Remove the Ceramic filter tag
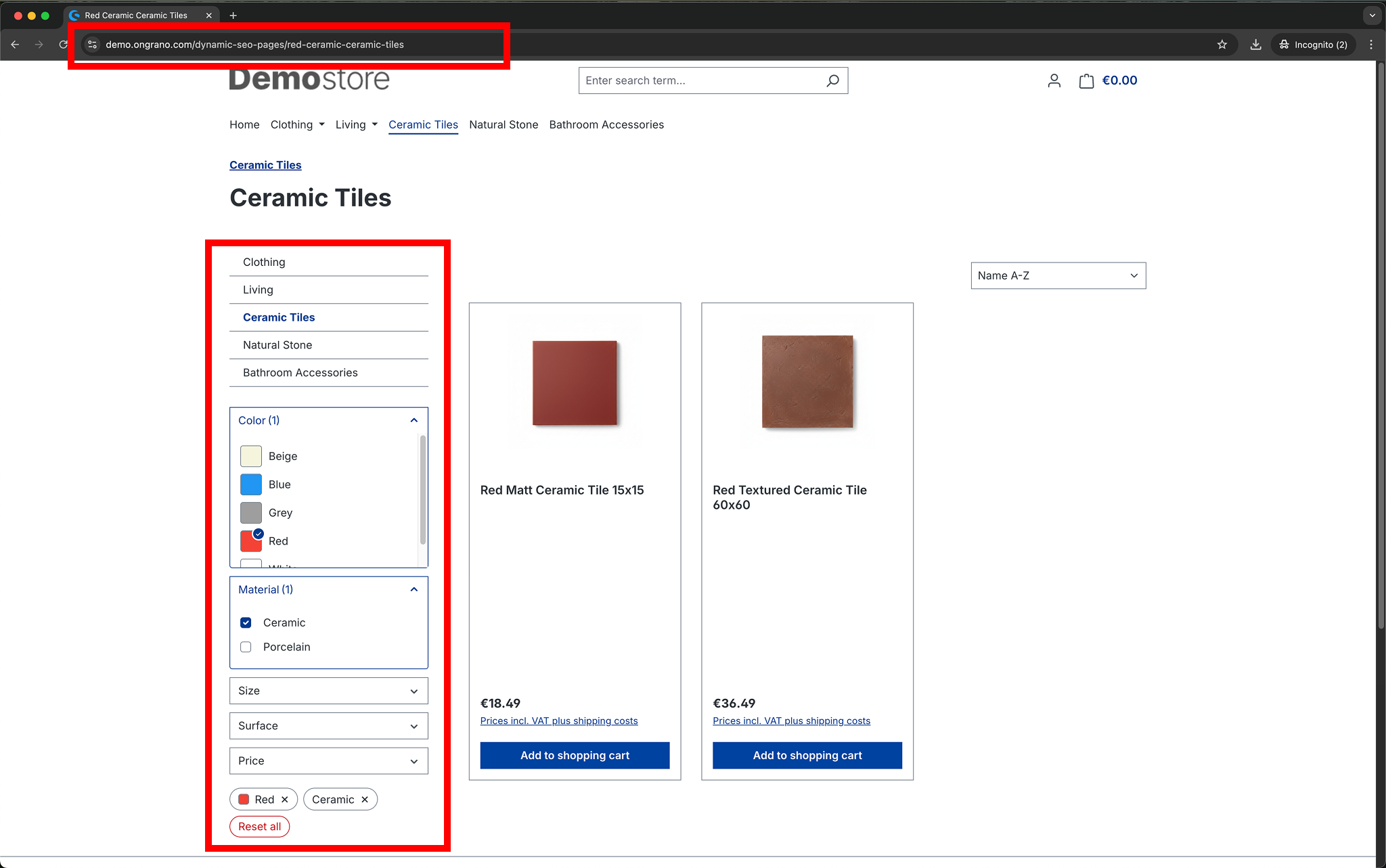This screenshot has width=1386, height=868. [x=365, y=800]
